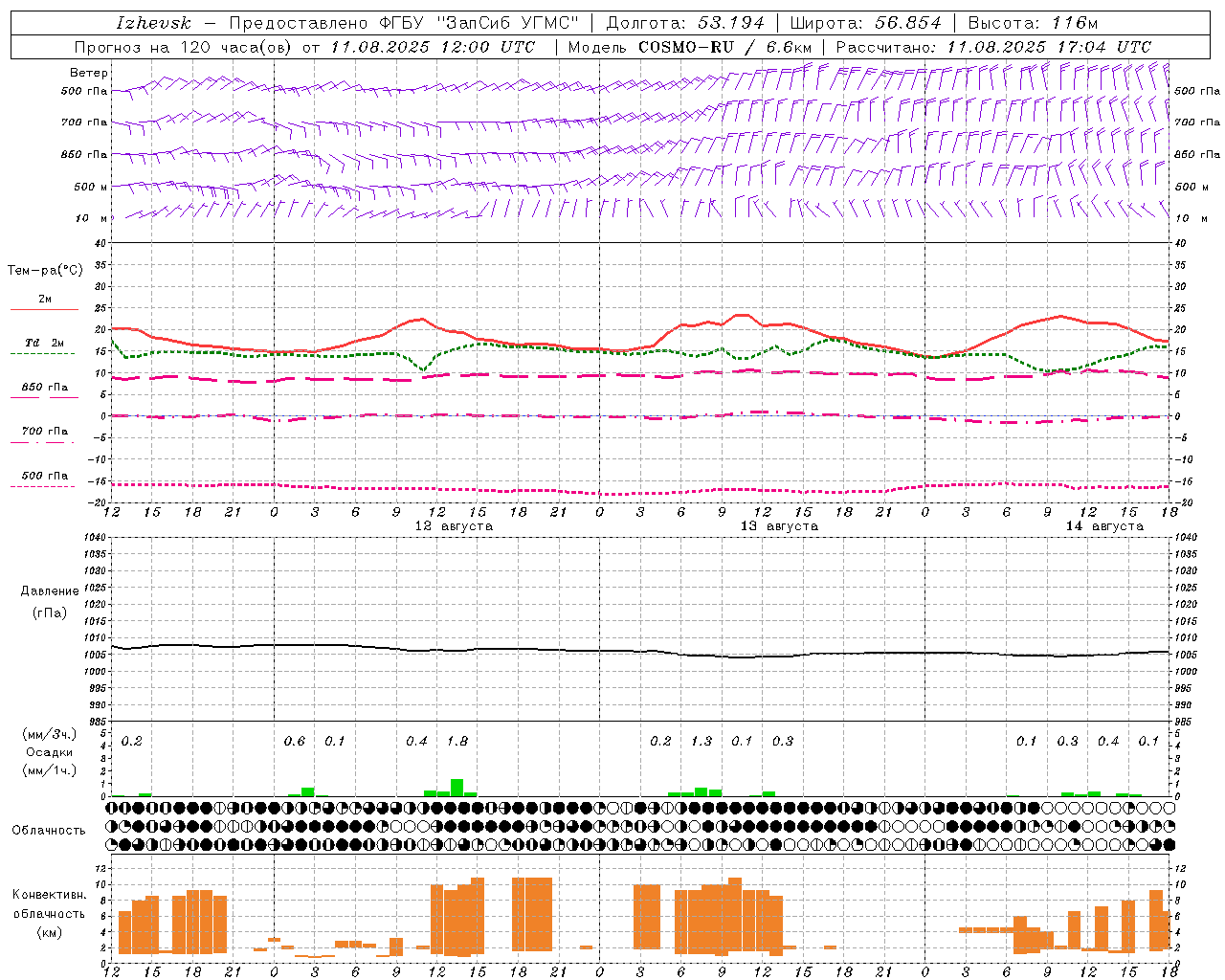Image resolution: width=1225 pixels, height=980 pixels.
Task: Click the 850 гПа temperature legend entry
Action: coord(44,388)
